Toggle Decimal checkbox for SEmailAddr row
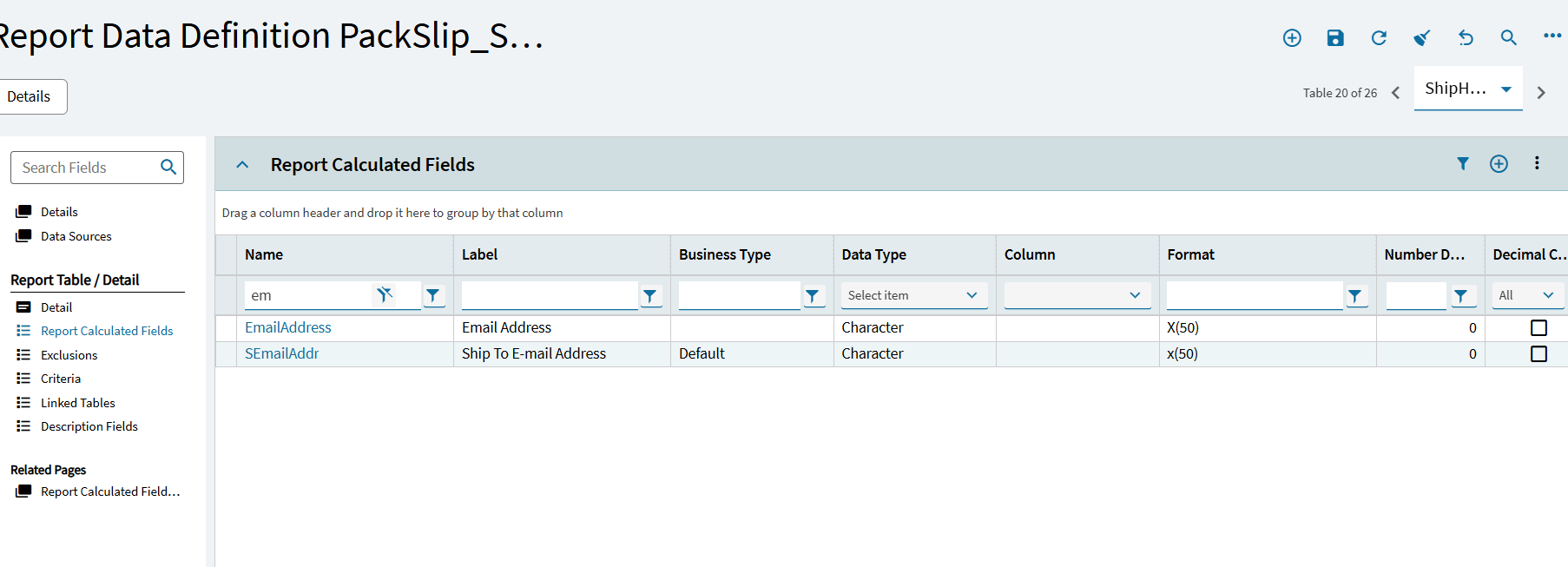Screen dimensions: 1568x567 pyautogui.click(x=1538, y=354)
